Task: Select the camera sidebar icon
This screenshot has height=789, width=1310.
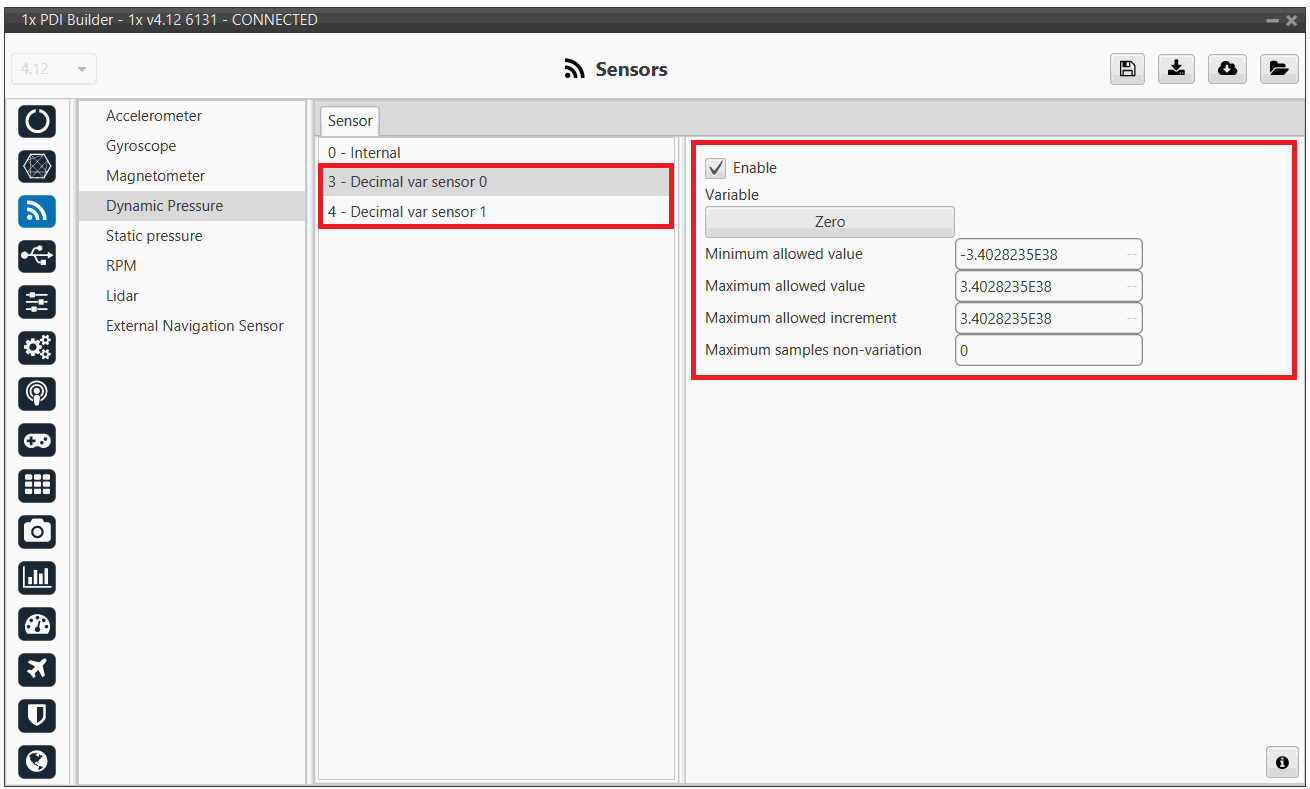Action: [x=37, y=532]
